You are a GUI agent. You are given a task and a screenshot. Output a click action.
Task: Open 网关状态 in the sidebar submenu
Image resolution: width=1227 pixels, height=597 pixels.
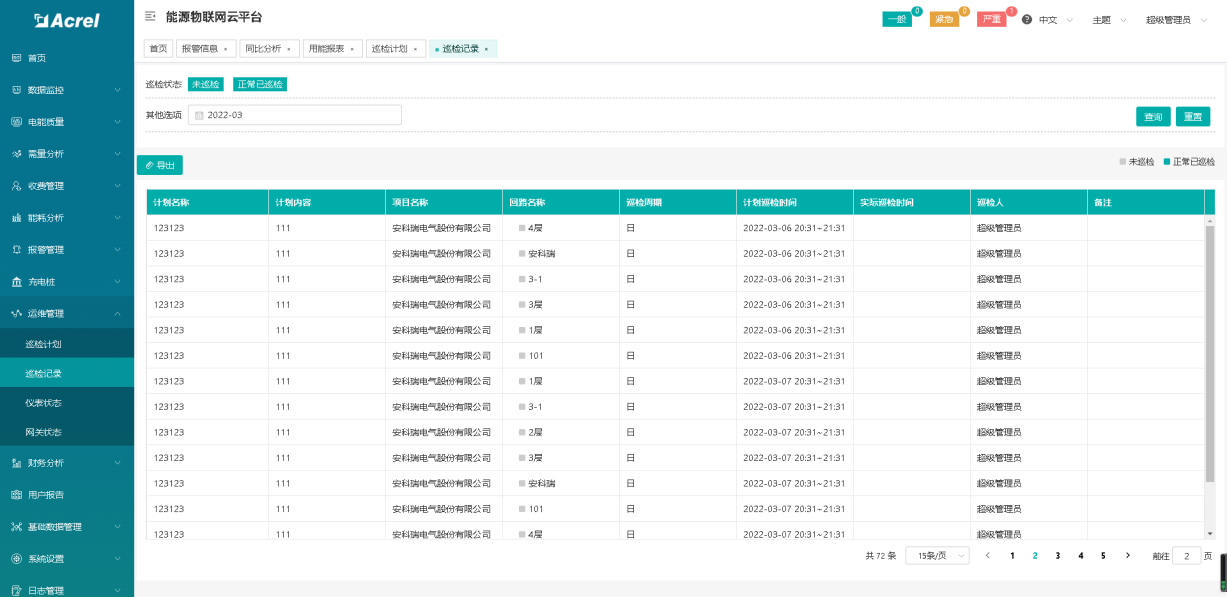pyautogui.click(x=67, y=431)
